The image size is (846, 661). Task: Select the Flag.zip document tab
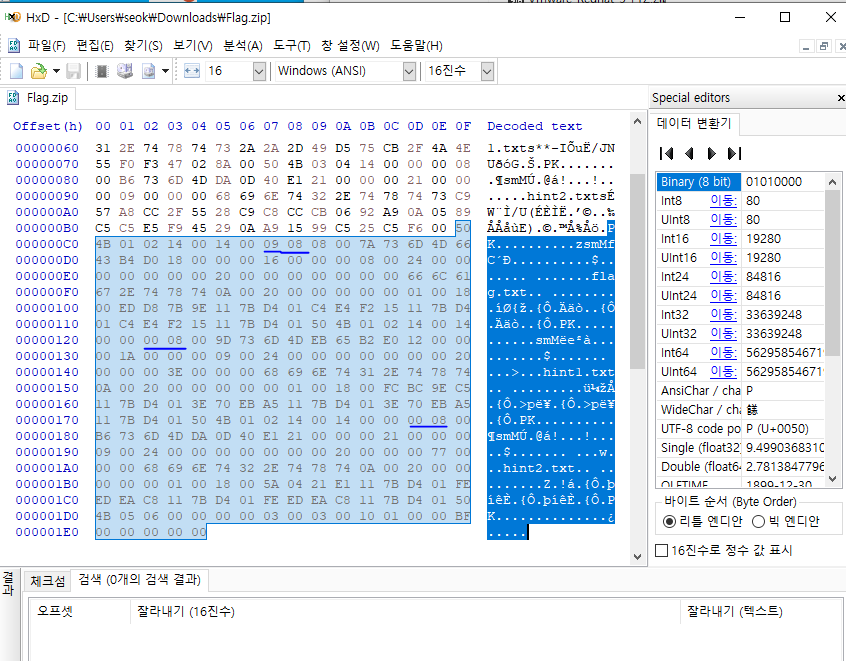(x=39, y=98)
